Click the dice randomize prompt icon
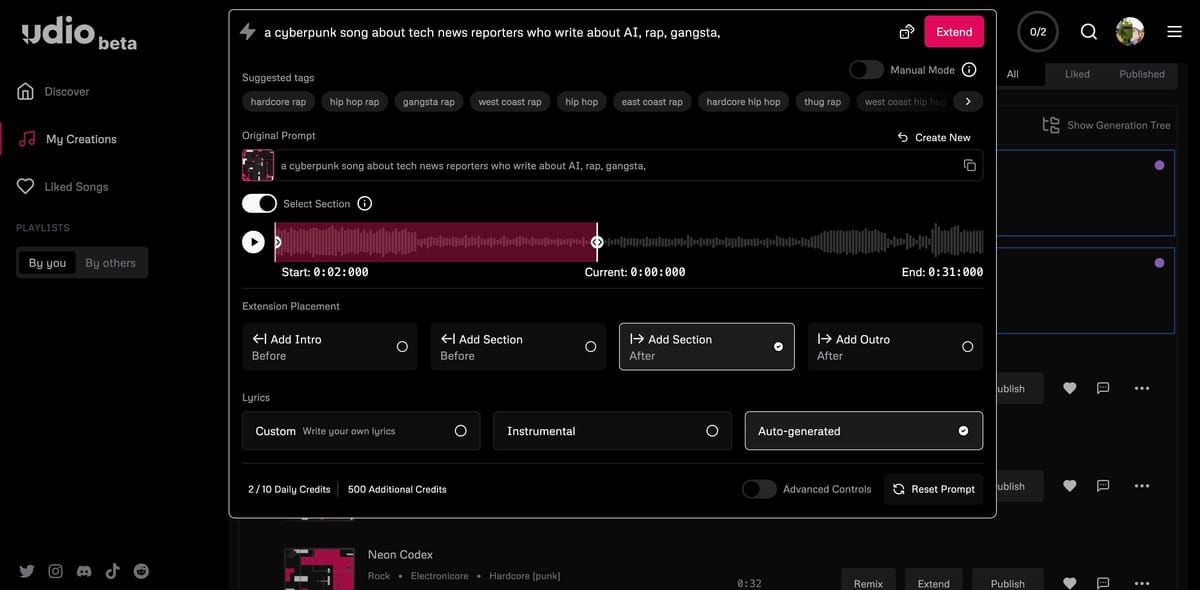The image size is (1200, 590). [x=906, y=31]
